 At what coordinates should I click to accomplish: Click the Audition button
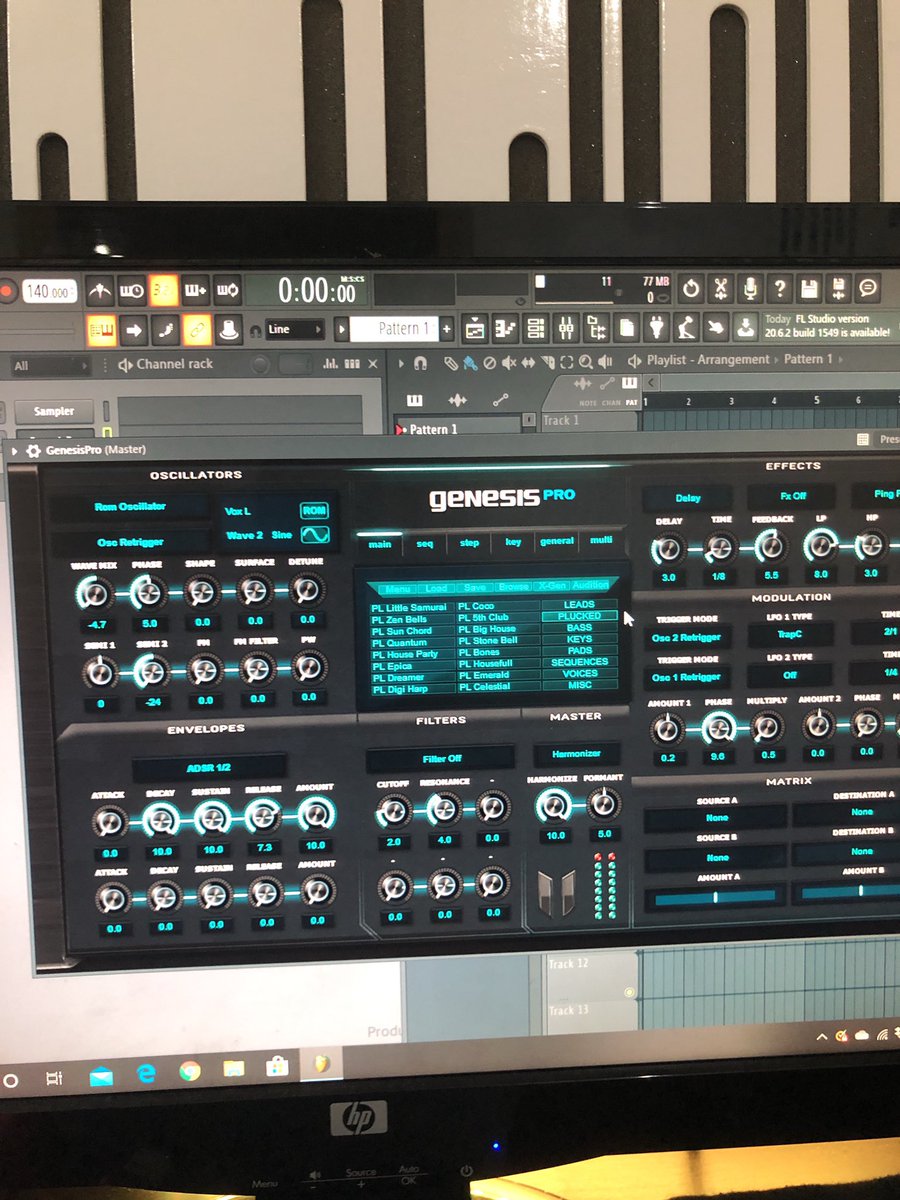pos(590,585)
